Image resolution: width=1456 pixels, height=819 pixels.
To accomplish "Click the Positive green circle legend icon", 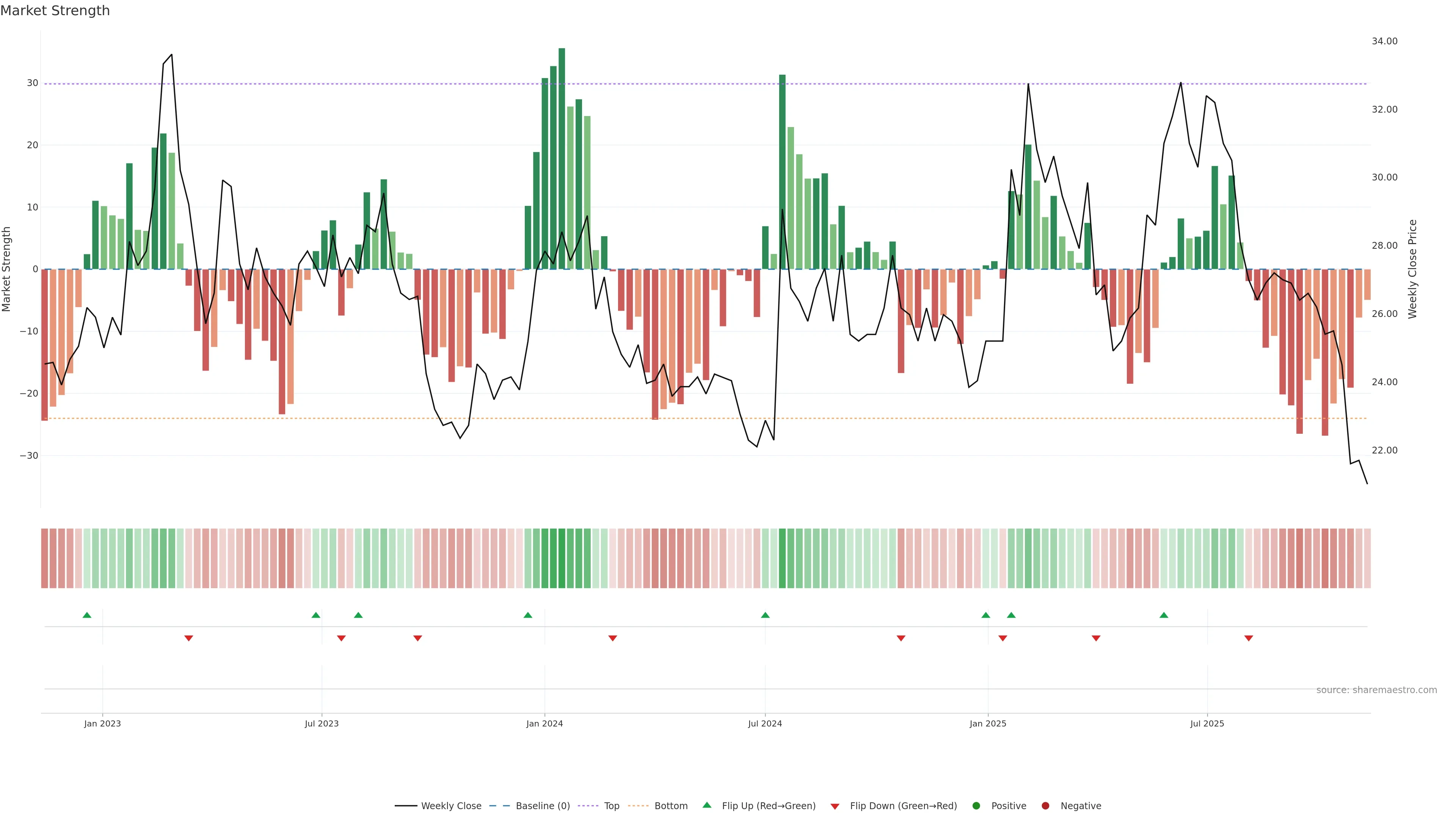I will (x=976, y=806).
